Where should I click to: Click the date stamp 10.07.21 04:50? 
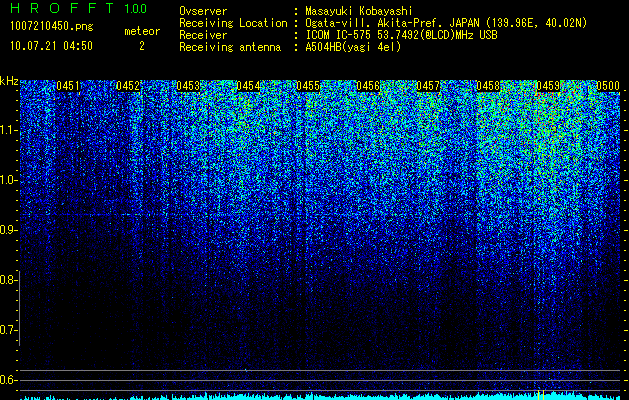click(51, 46)
